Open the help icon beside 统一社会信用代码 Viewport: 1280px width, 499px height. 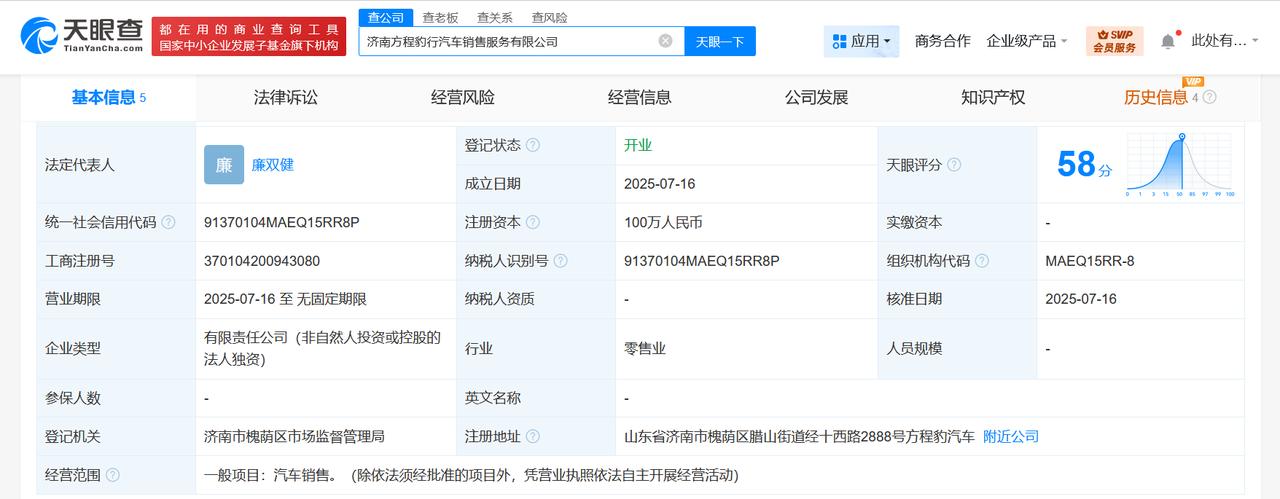[x=168, y=223]
